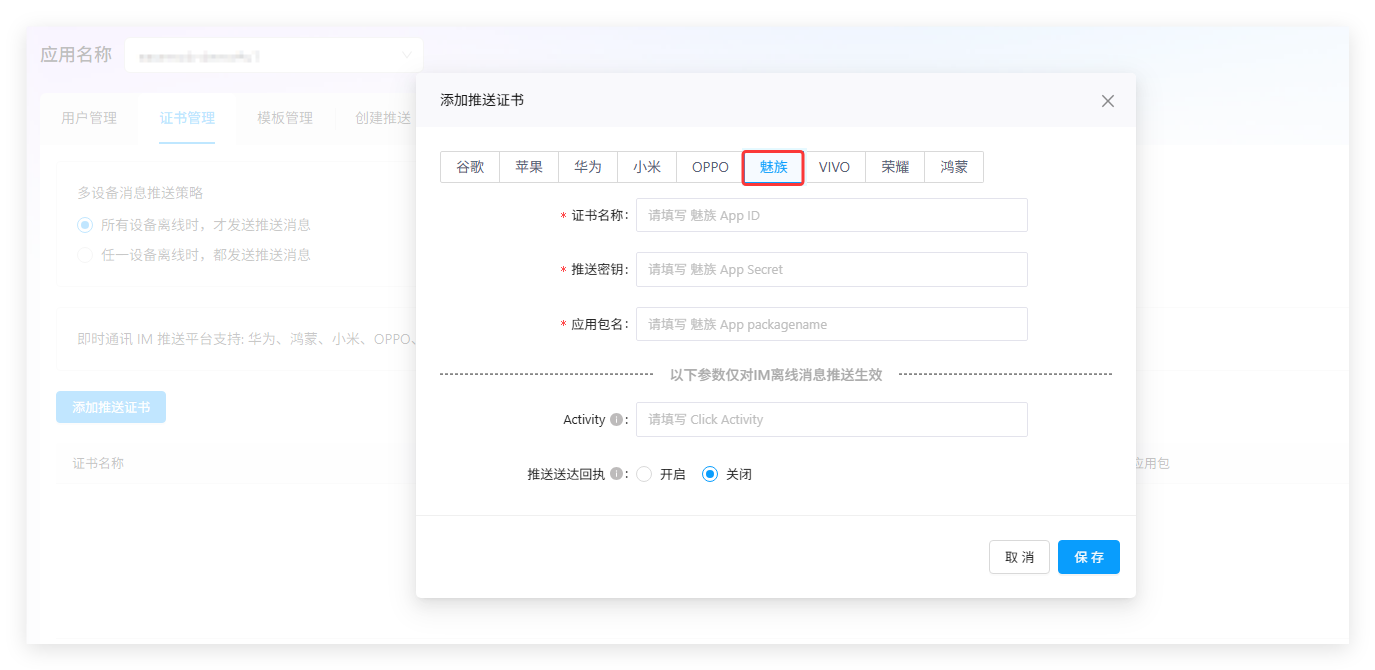The image size is (1375, 670).
Task: Click the info icon next to Activity
Action: coord(616,420)
